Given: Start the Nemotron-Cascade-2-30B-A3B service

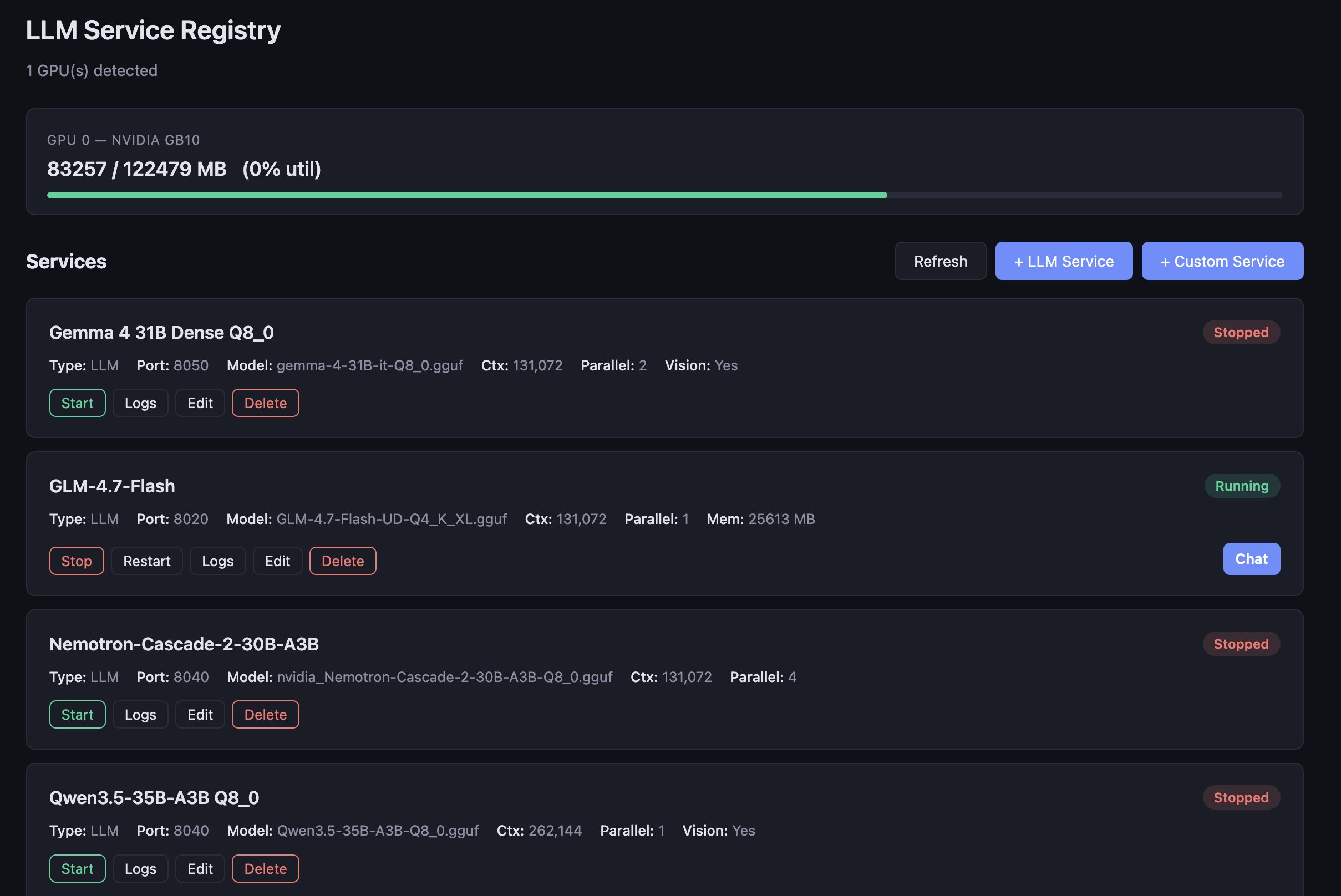Looking at the screenshot, I should (x=77, y=714).
